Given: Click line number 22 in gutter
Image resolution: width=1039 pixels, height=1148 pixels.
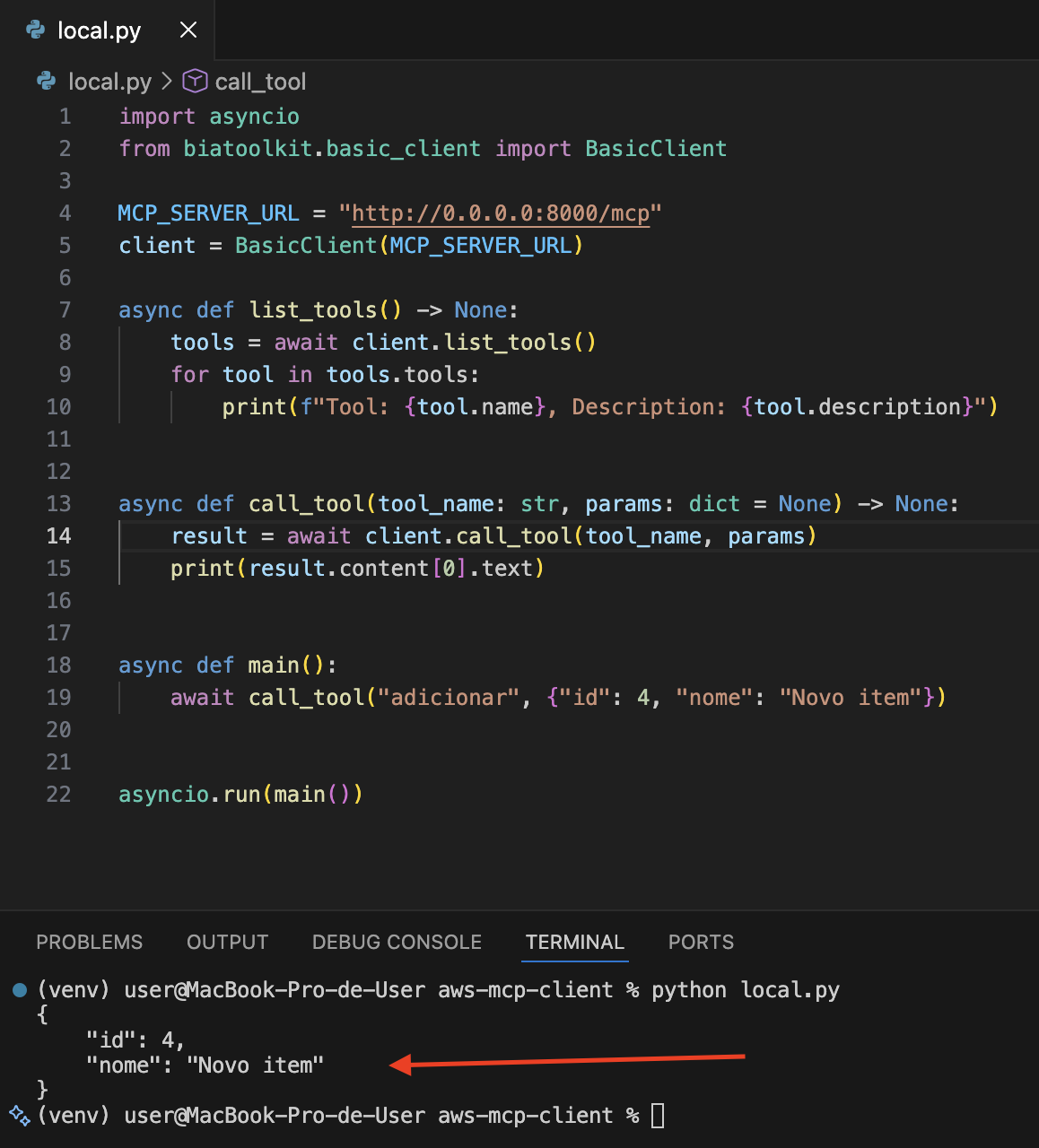Looking at the screenshot, I should coord(58,795).
